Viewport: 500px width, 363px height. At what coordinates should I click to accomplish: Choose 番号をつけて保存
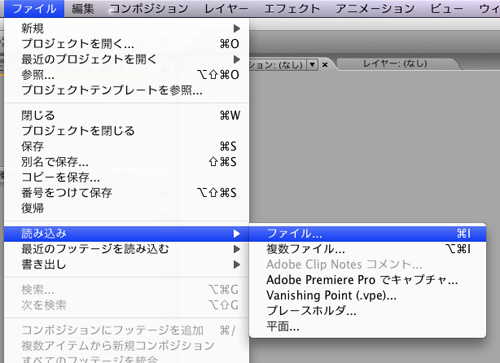pyautogui.click(x=127, y=193)
